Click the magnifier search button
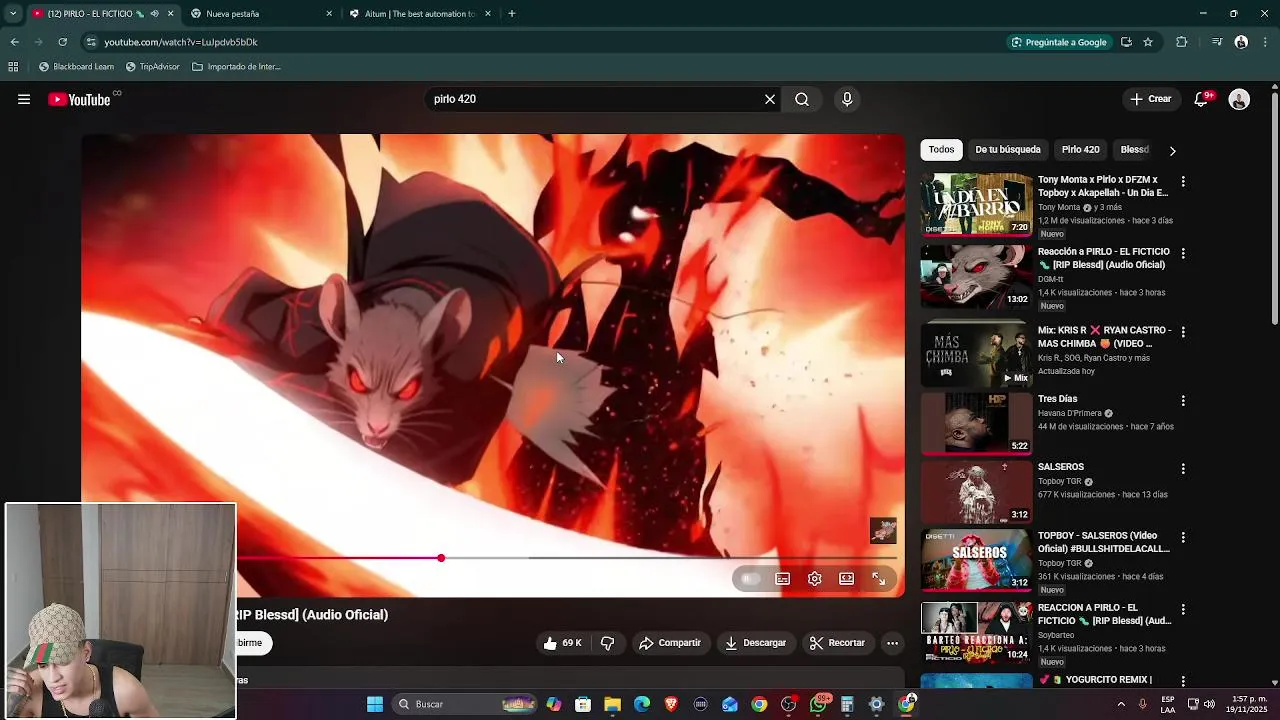The height and width of the screenshot is (720, 1280). pos(802,99)
